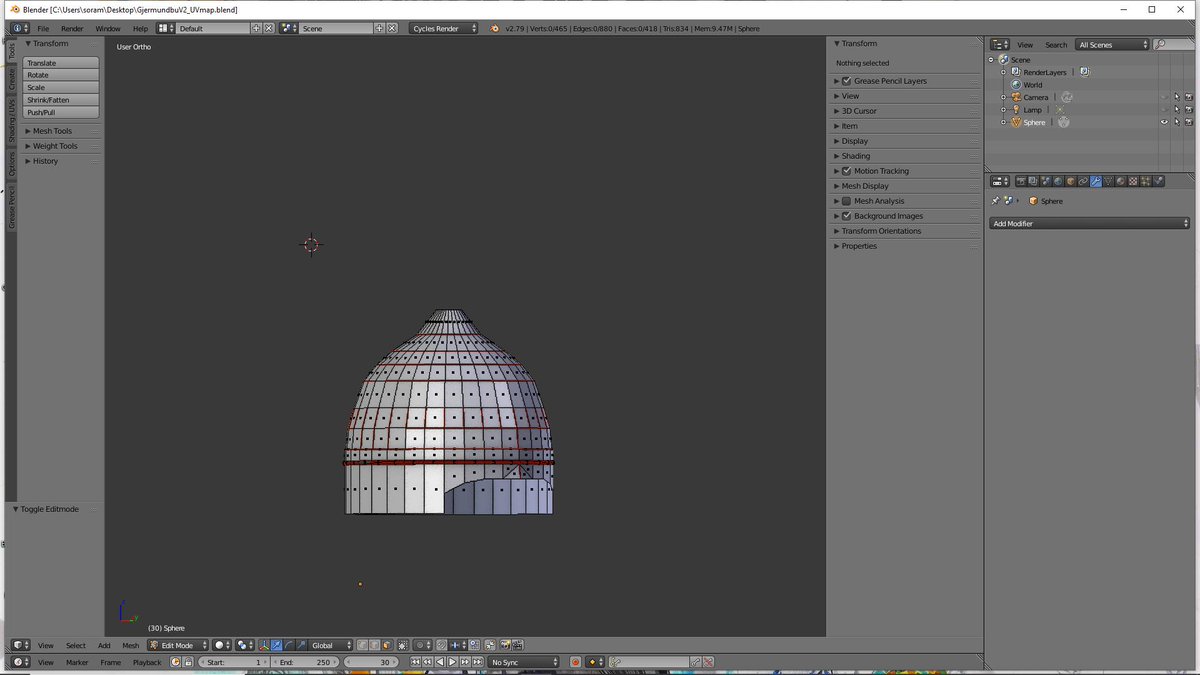The image size is (1200, 675).
Task: Click the auto keyframe record button
Action: pos(575,662)
